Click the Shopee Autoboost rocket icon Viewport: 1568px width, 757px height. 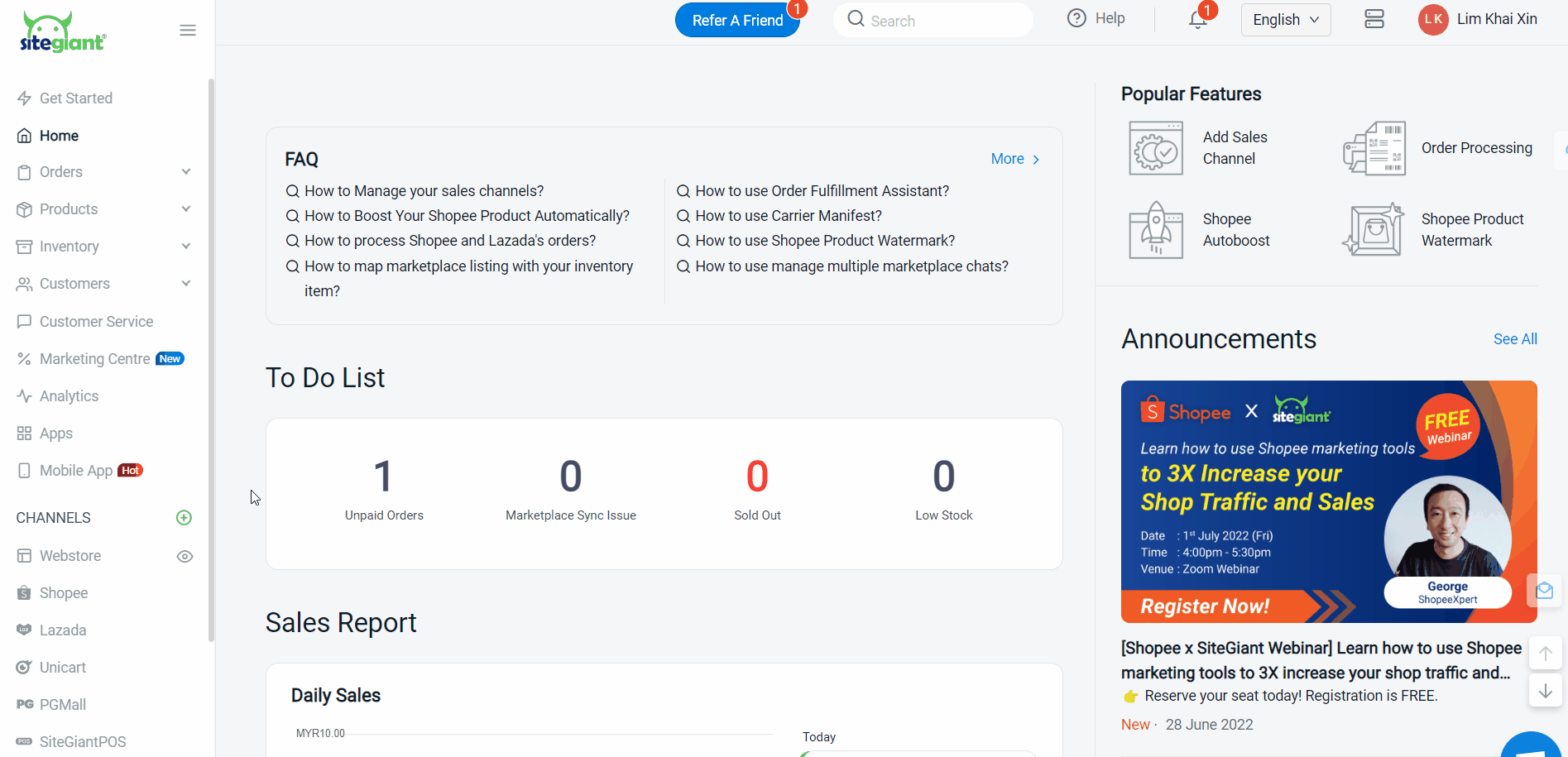point(1156,230)
